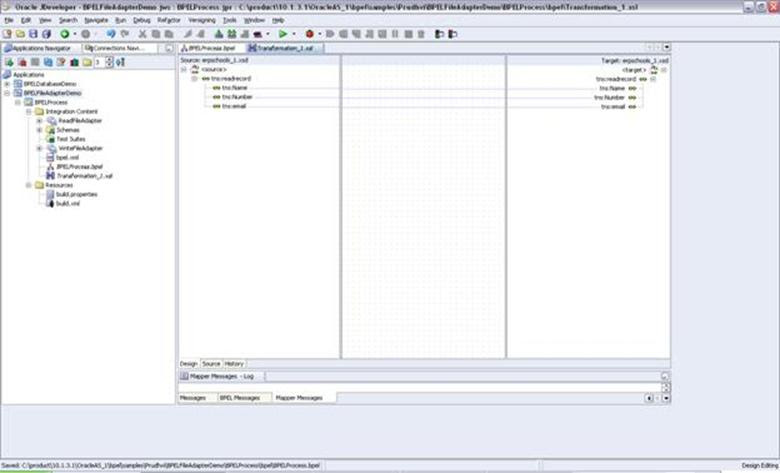Click the Undo toolbar icon
The height and width of the screenshot is (473, 780).
tap(111, 34)
